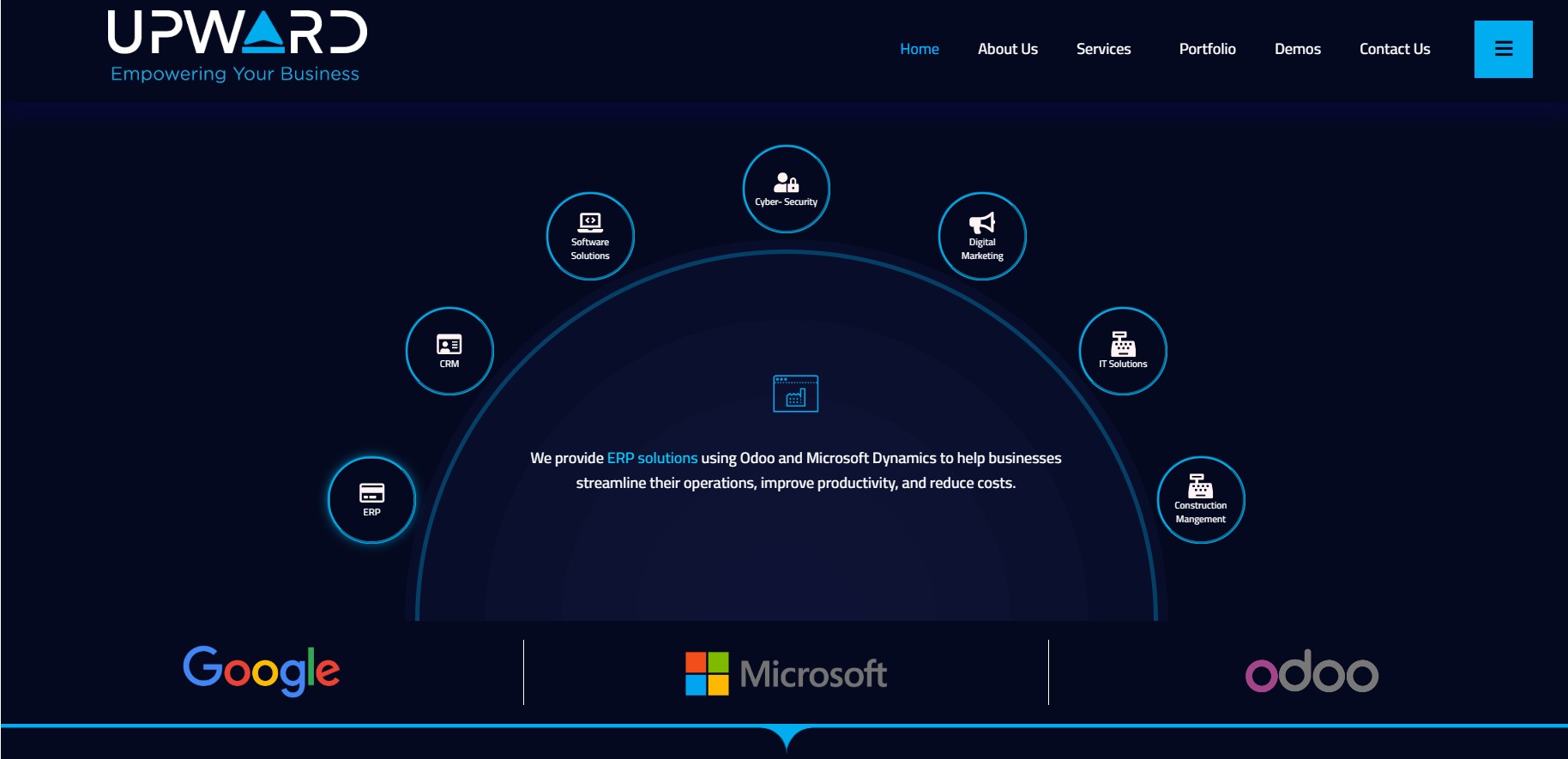This screenshot has width=1568, height=759.
Task: Click the down-pointing arrow at the page bottom
Action: click(786, 738)
